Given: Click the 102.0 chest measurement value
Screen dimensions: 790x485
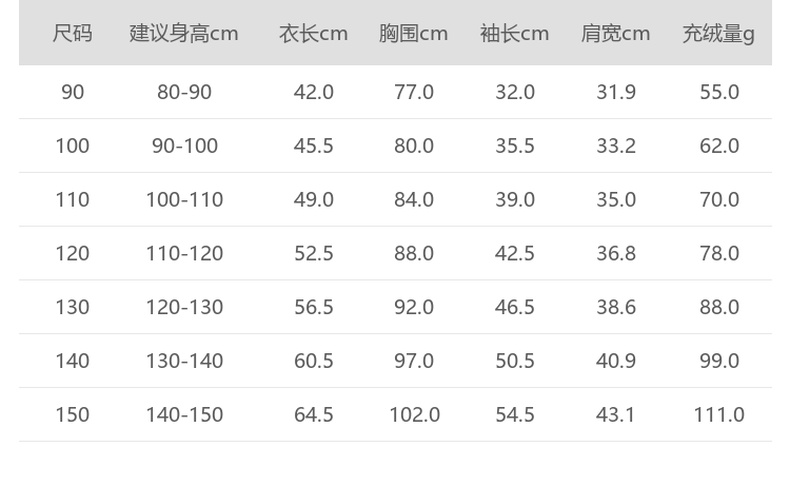Looking at the screenshot, I should click(x=413, y=415).
